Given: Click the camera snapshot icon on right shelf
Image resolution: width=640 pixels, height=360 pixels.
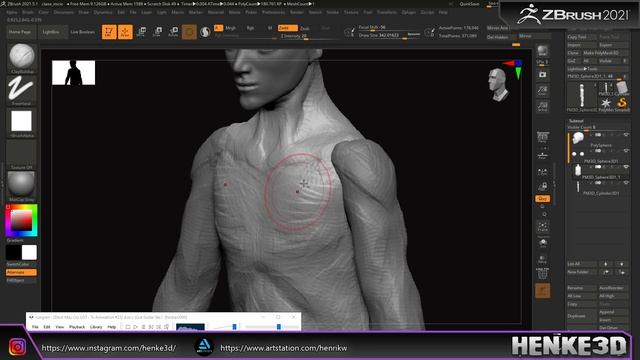Looking at the screenshot, I should coord(542,75).
